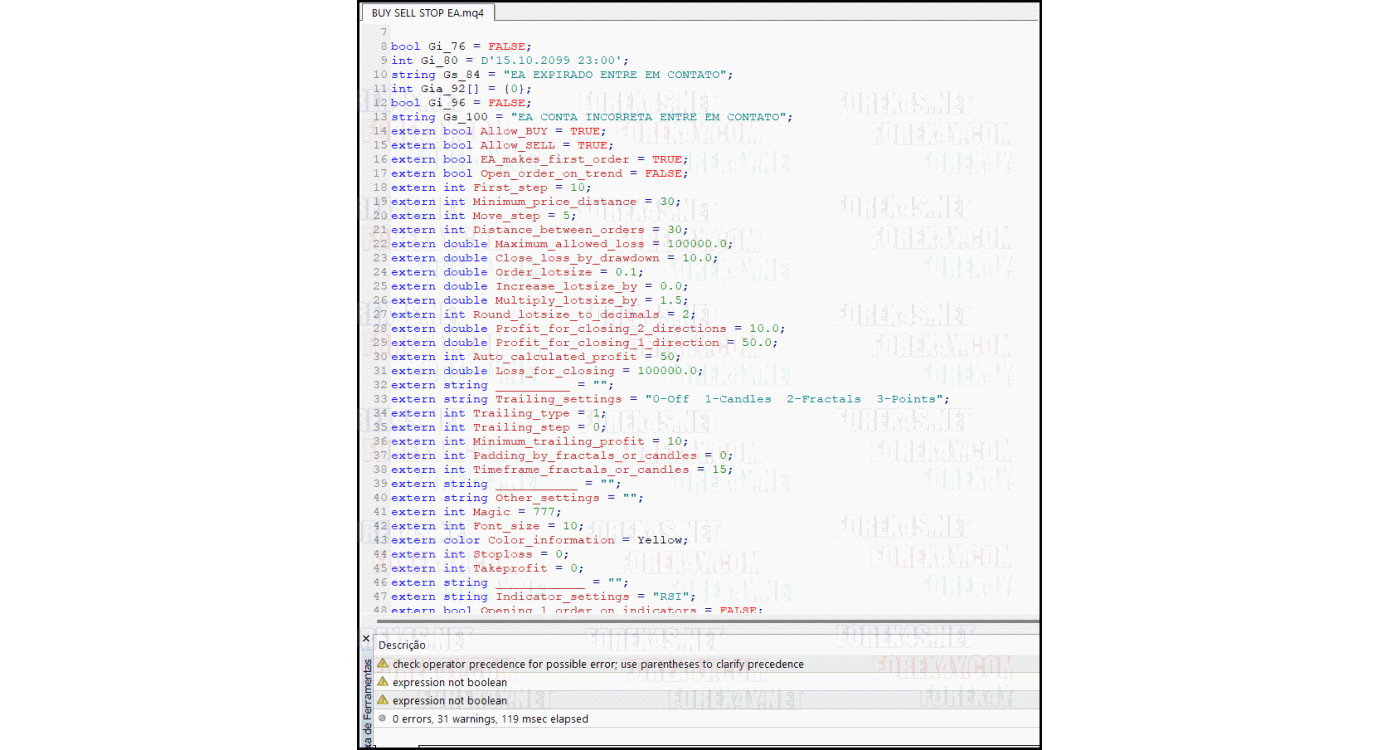The height and width of the screenshot is (750, 1400).
Task: Select the operator precedence warning row
Action: (597, 664)
